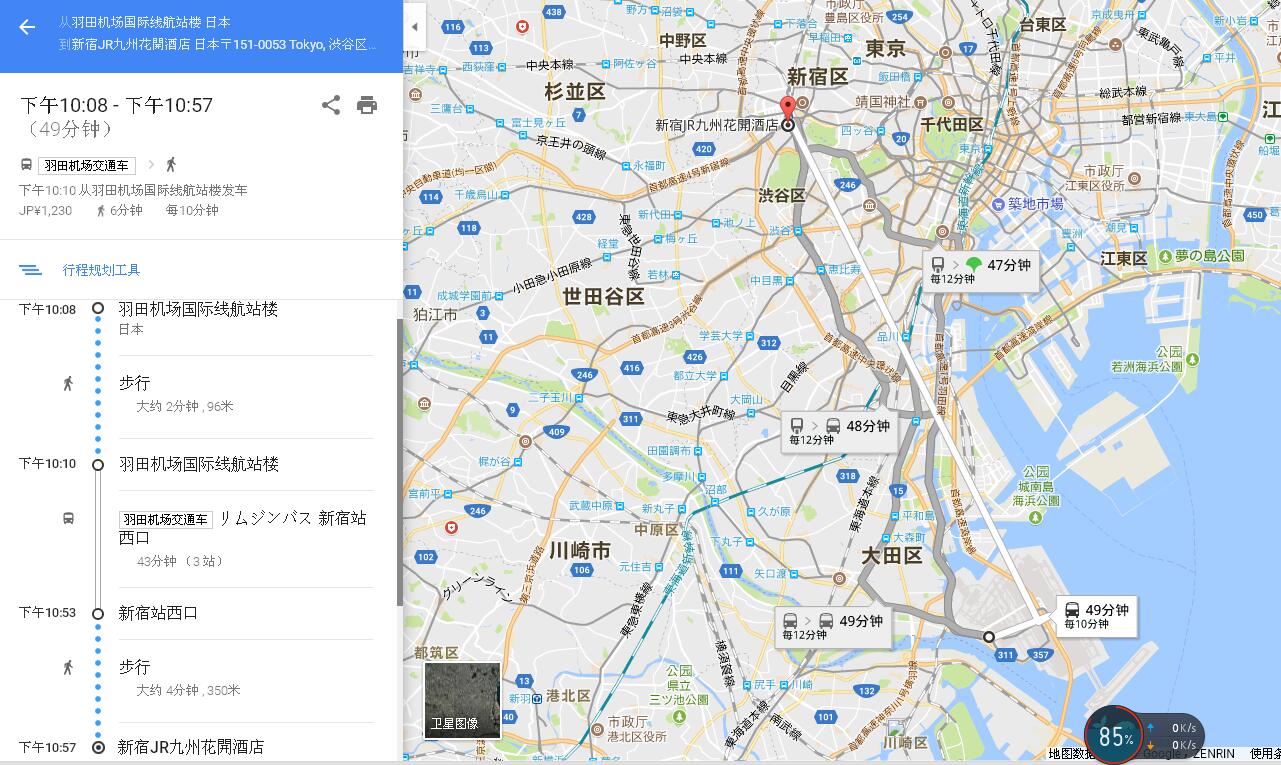The height and width of the screenshot is (765, 1281).
Task: Click the back arrow in blue header
Action: [27, 27]
